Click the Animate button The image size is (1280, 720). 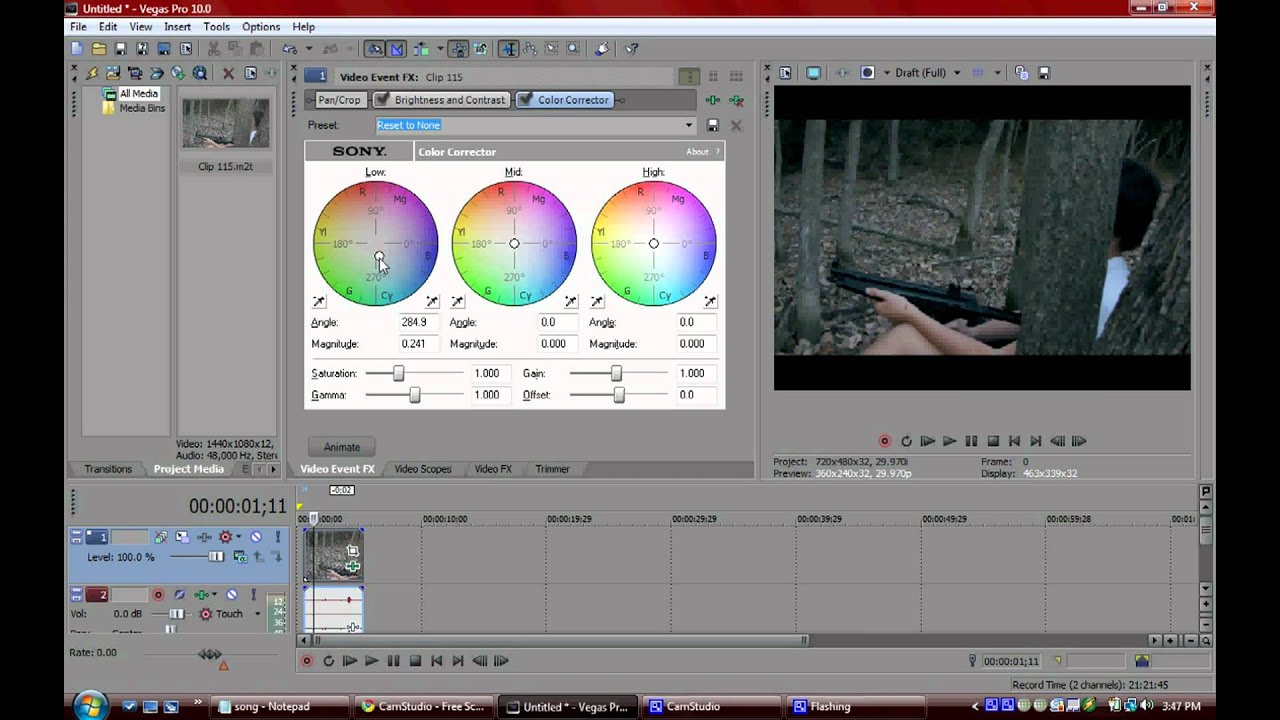(x=342, y=447)
